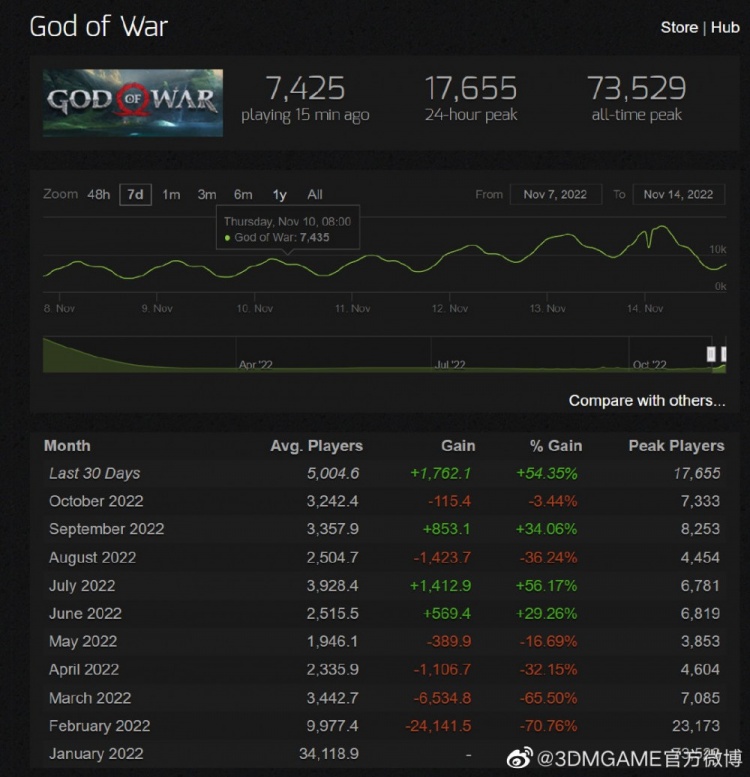Select the July 2022 row label
This screenshot has width=750, height=777.
(82, 586)
